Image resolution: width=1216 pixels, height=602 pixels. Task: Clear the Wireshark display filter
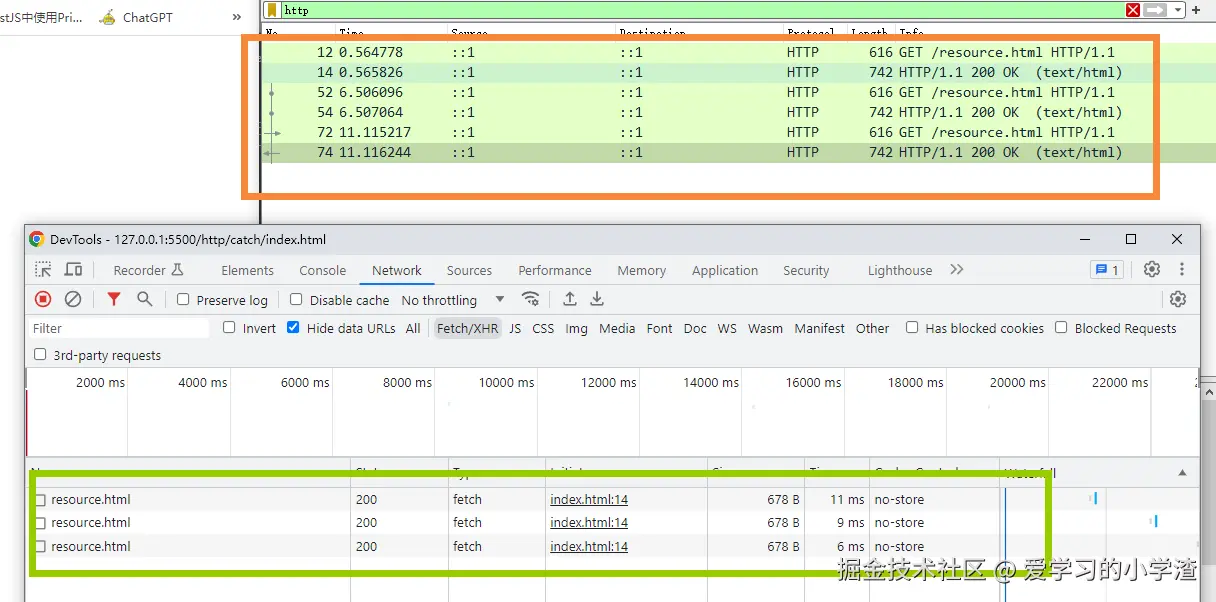coord(1133,10)
